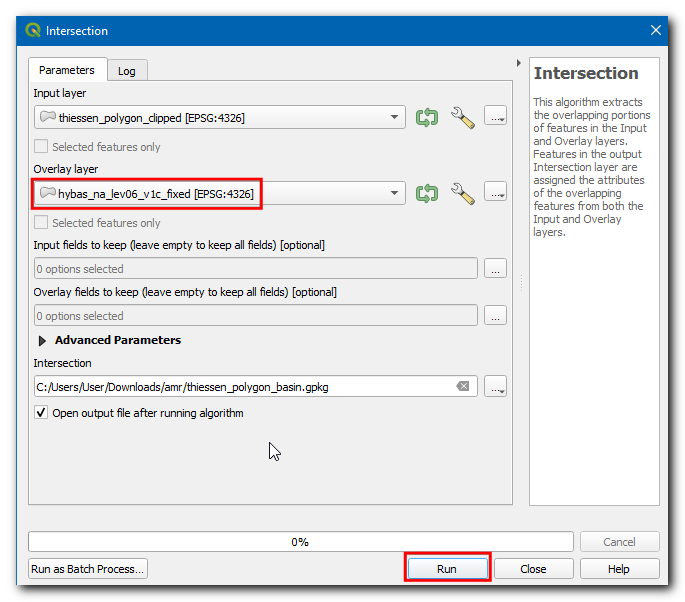Collapse the help panel with arrow
The image size is (685, 602).
[x=518, y=63]
